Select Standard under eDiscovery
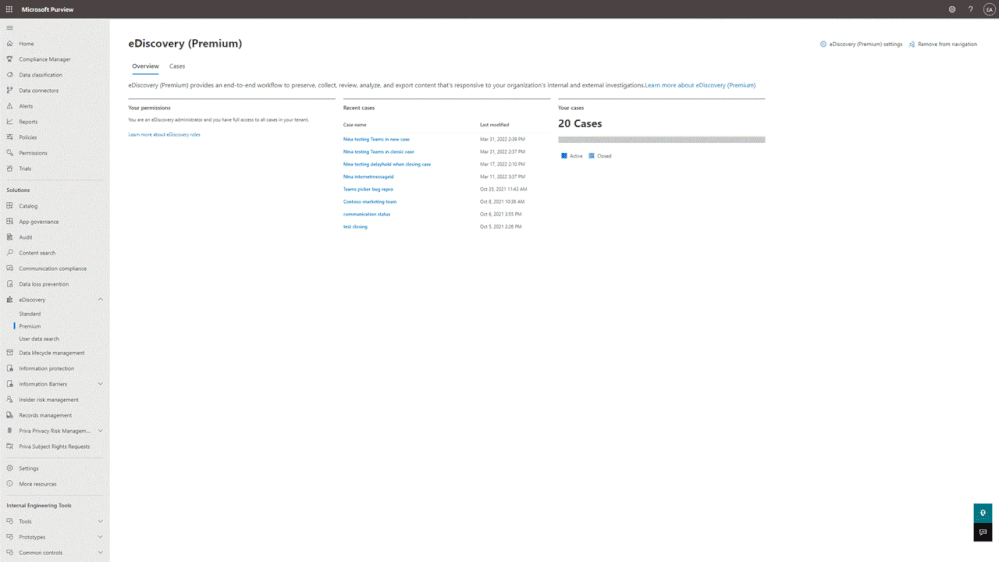This screenshot has height=562, width=999. 30,314
